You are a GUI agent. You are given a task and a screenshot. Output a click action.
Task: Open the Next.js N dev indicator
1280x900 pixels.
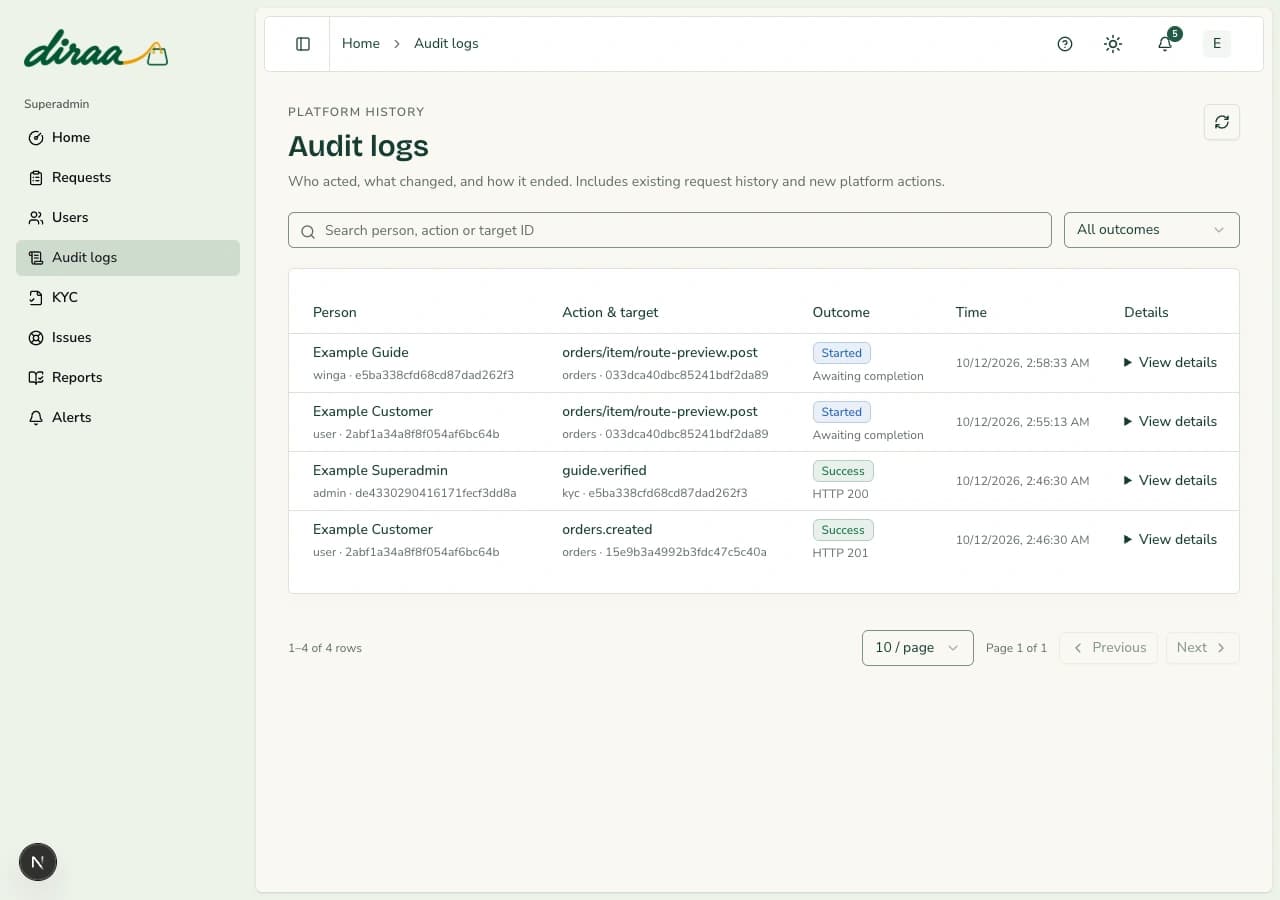click(x=38, y=862)
